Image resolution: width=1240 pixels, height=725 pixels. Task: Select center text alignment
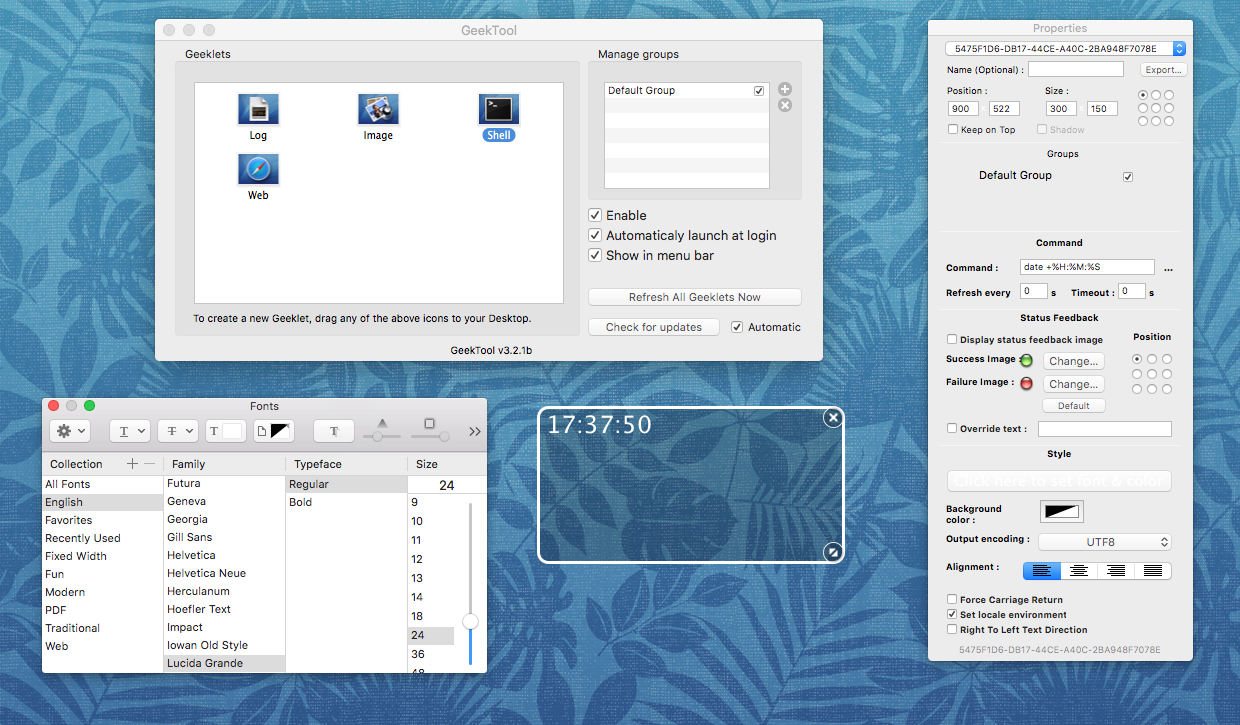click(1078, 570)
